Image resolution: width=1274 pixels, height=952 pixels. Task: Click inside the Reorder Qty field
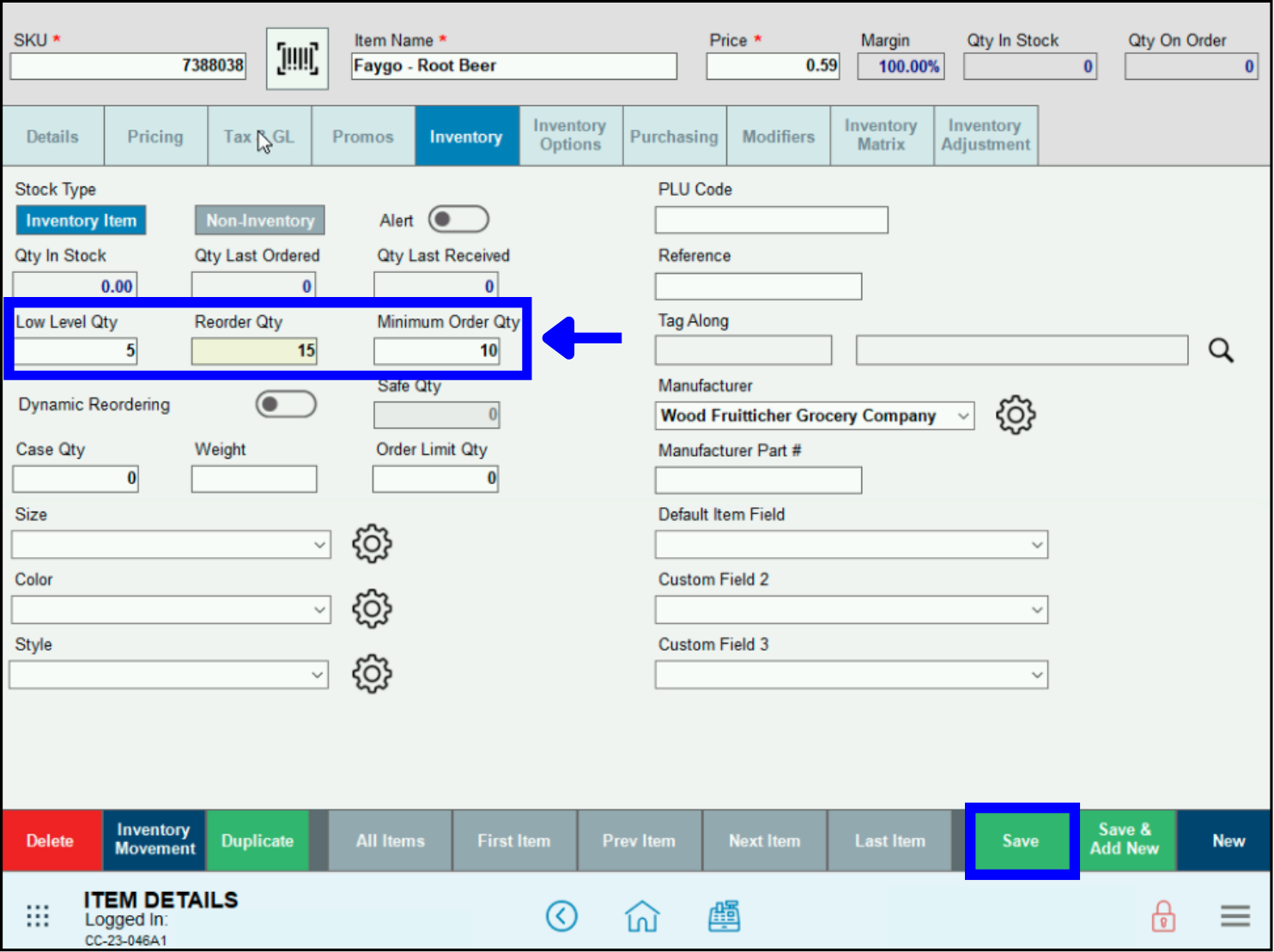click(253, 350)
